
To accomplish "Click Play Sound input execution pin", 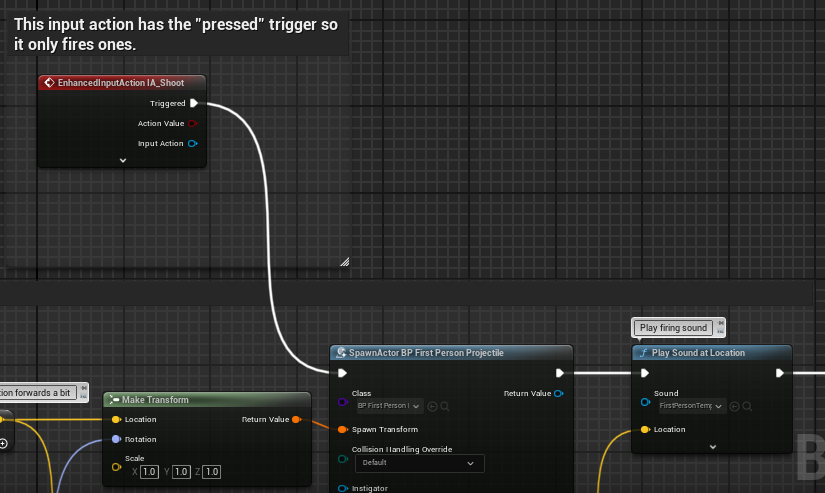I will point(645,373).
